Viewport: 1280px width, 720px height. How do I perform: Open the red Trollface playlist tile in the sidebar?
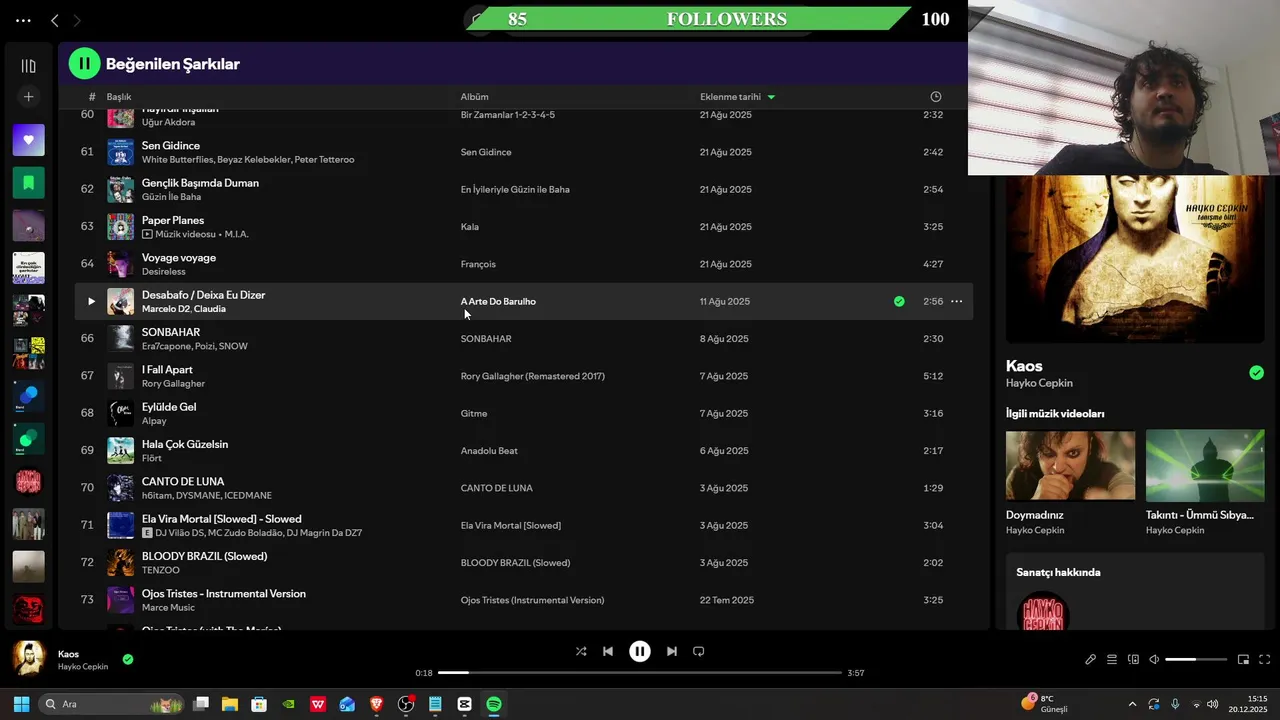tap(28, 609)
